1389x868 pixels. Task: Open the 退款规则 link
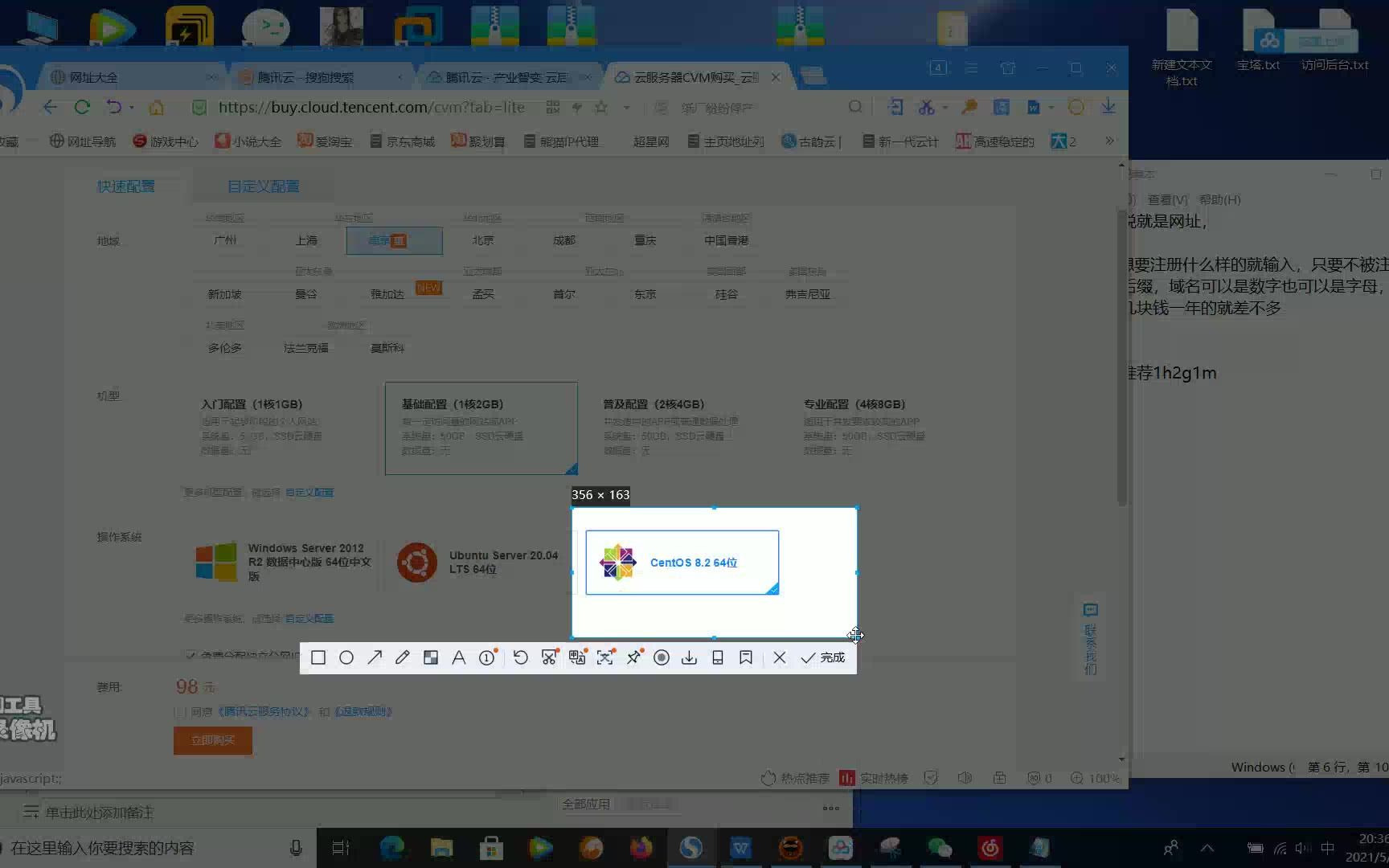point(363,712)
